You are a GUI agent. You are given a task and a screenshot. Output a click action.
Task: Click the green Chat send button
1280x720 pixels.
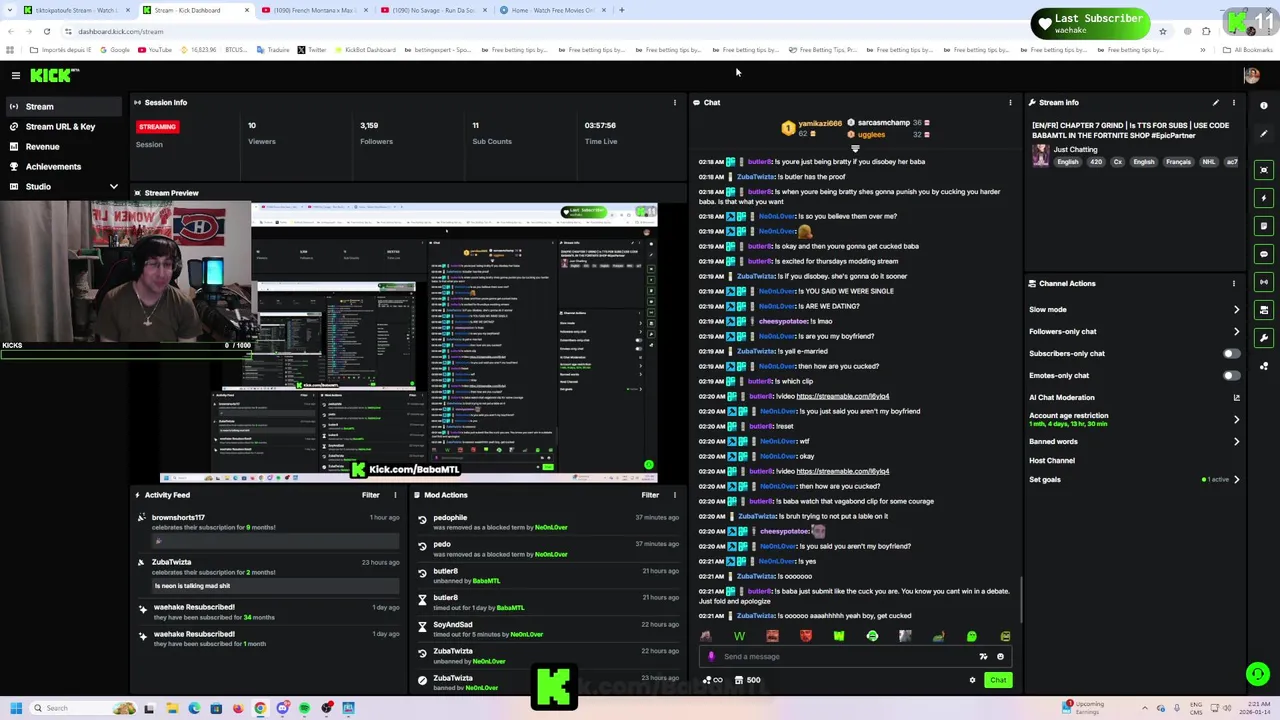click(x=998, y=680)
